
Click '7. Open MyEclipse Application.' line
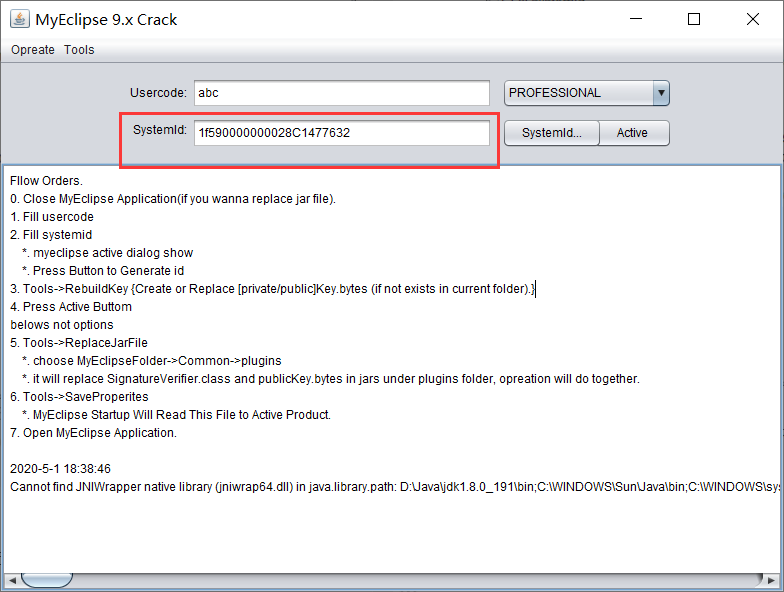click(94, 433)
